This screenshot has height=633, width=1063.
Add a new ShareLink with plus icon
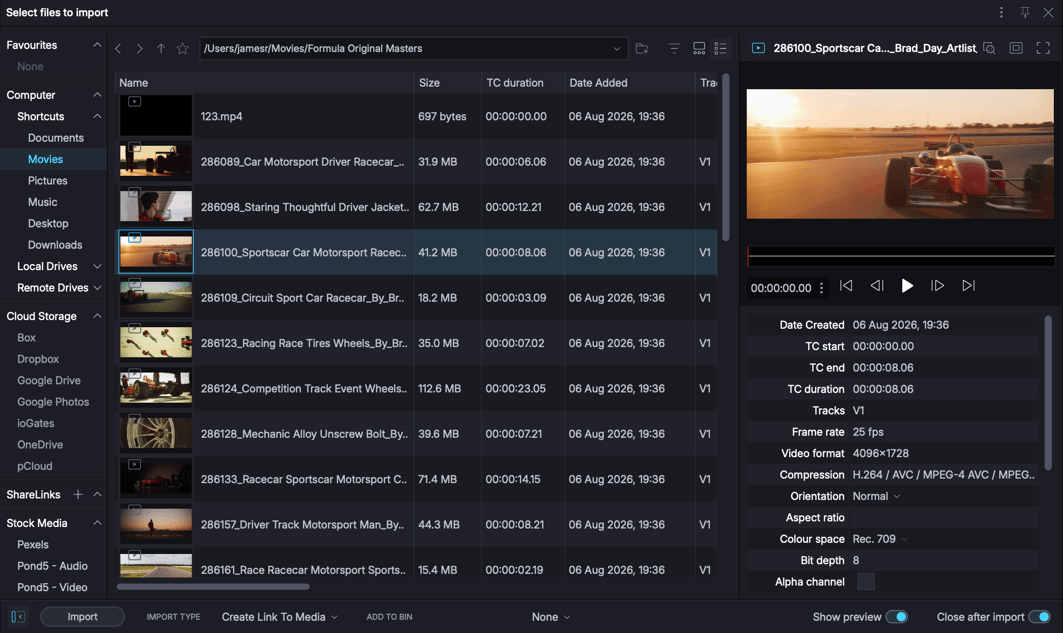click(78, 495)
